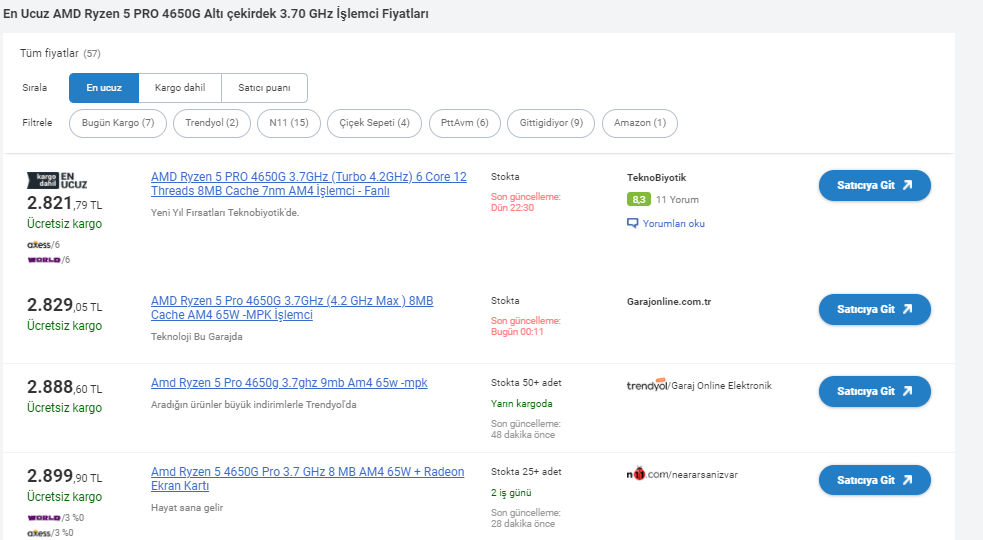This screenshot has height=540, width=983.
Task: Filter by PttAvm (6)
Action: coord(465,123)
